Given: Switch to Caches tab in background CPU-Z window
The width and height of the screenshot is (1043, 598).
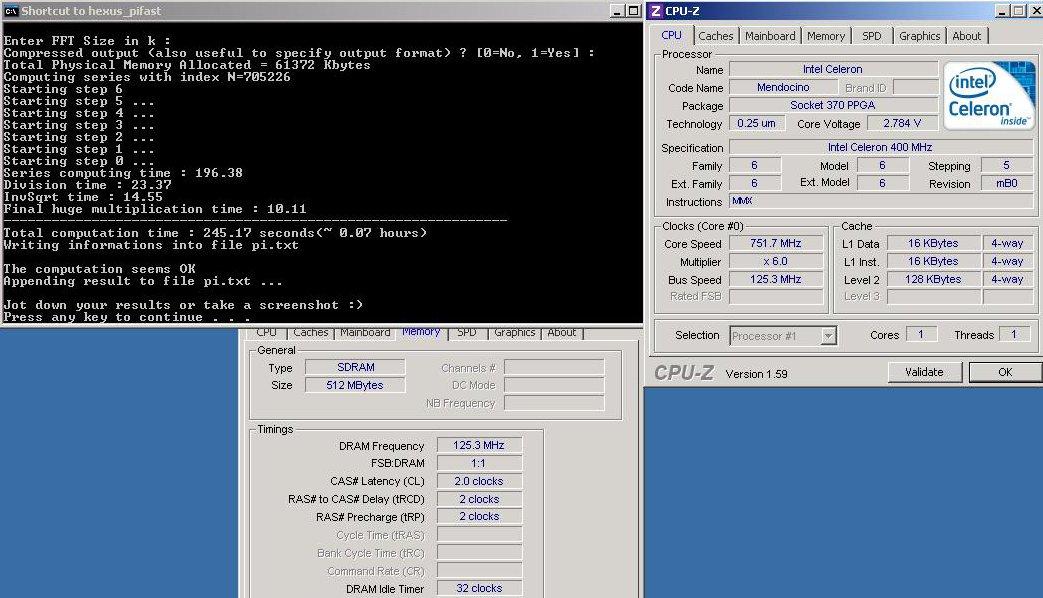Looking at the screenshot, I should point(311,333).
